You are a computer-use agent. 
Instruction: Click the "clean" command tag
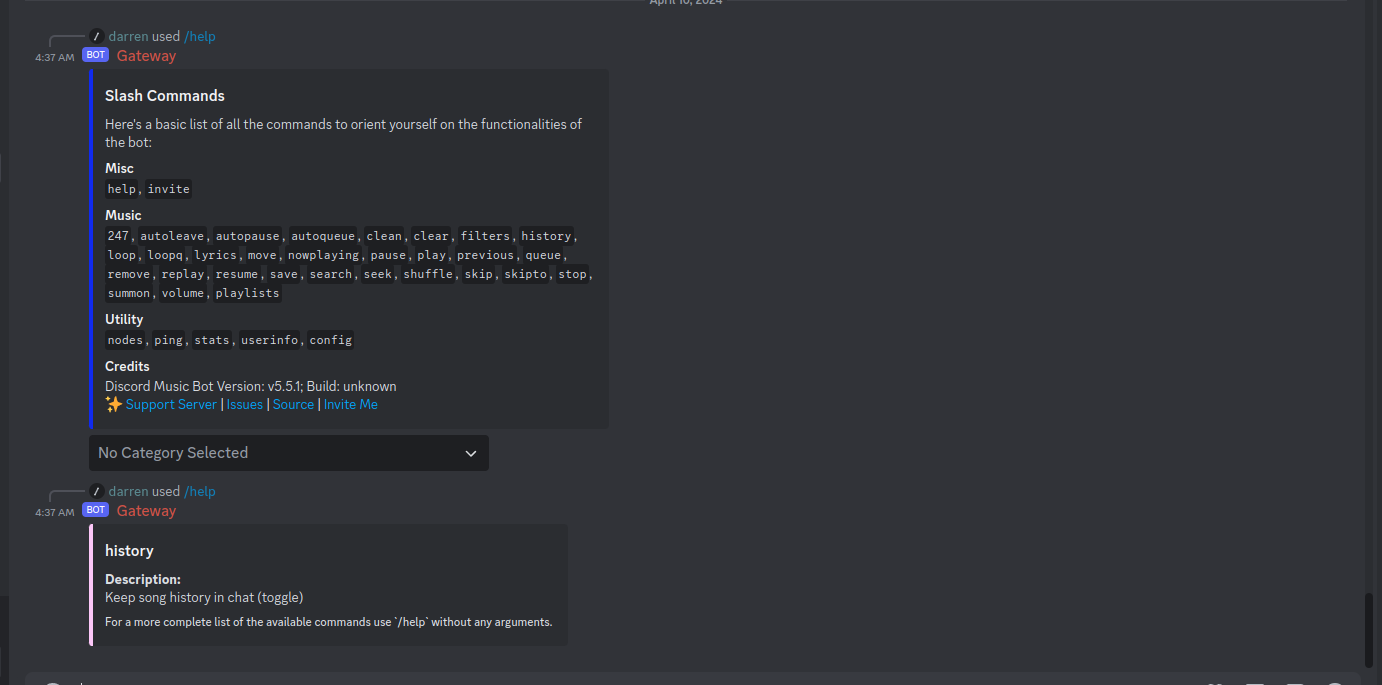pyautogui.click(x=384, y=236)
